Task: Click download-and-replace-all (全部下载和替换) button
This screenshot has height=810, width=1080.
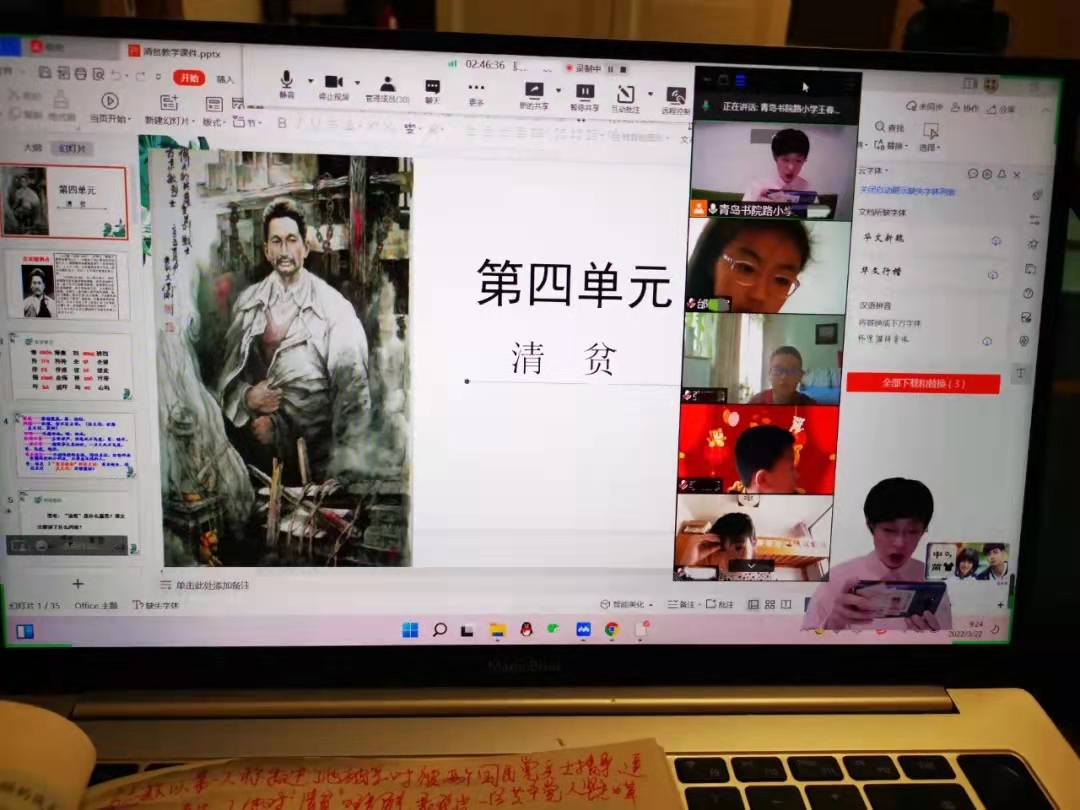Action: (923, 383)
